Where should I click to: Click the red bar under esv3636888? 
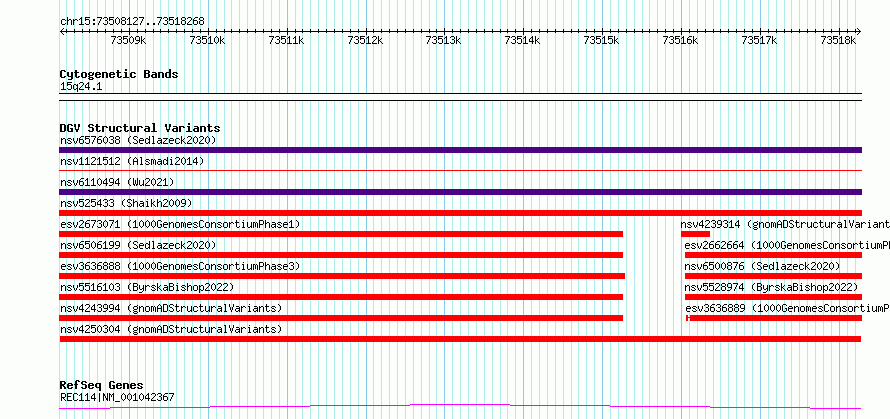click(x=342, y=276)
